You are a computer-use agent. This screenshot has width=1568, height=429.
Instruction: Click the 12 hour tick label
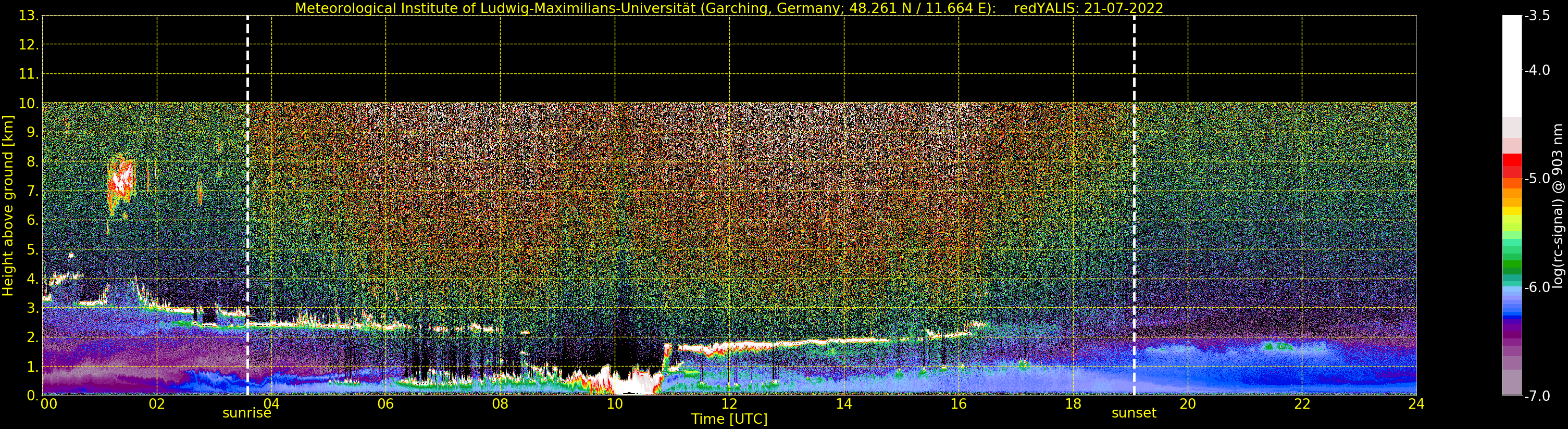[x=729, y=404]
